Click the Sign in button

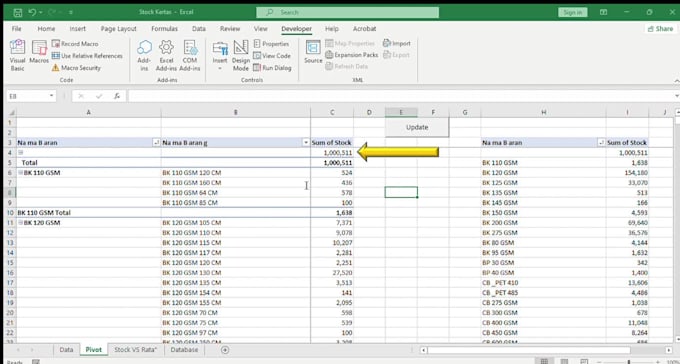572,12
